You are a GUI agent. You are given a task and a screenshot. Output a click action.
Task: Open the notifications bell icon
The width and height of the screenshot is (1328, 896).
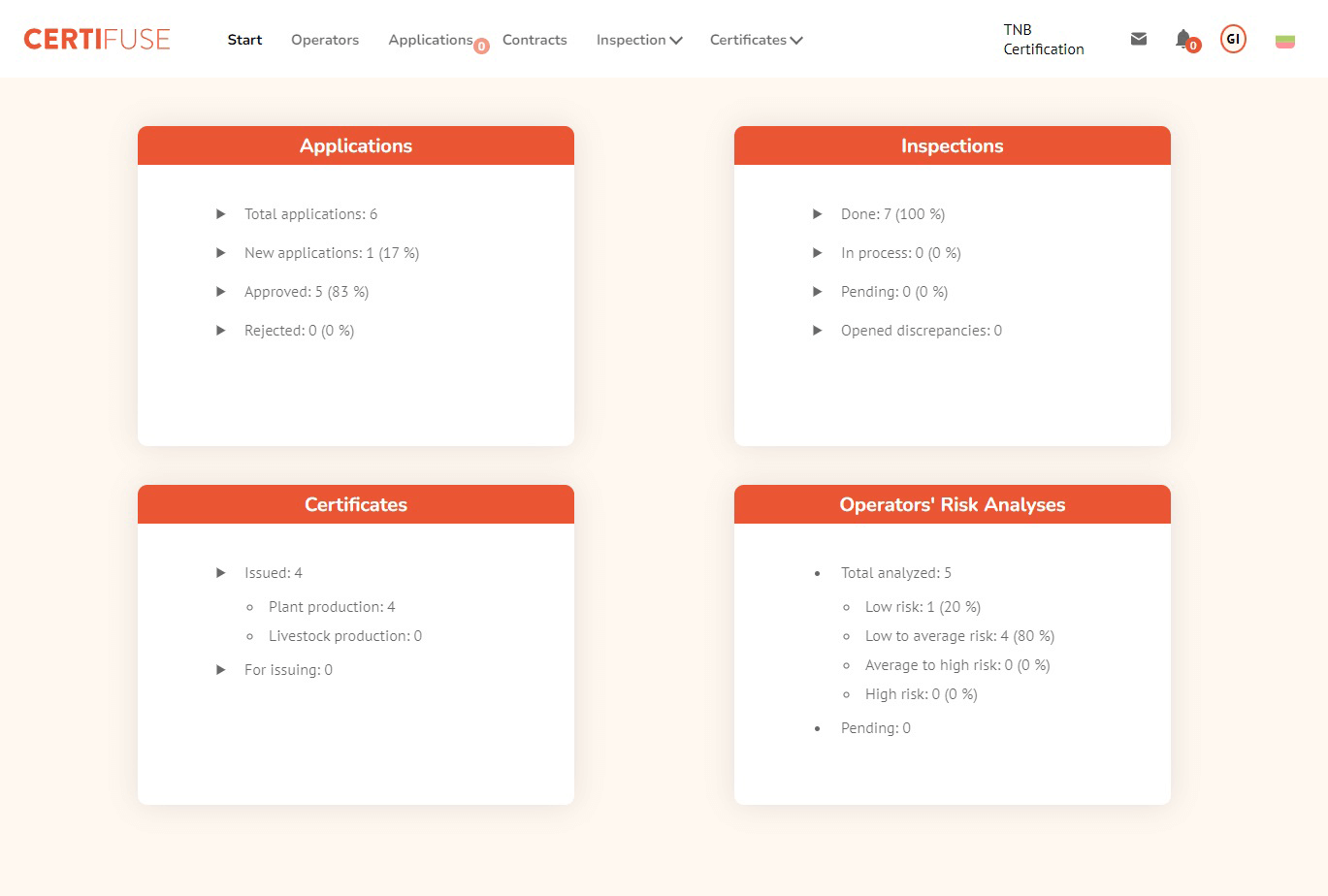[1183, 39]
